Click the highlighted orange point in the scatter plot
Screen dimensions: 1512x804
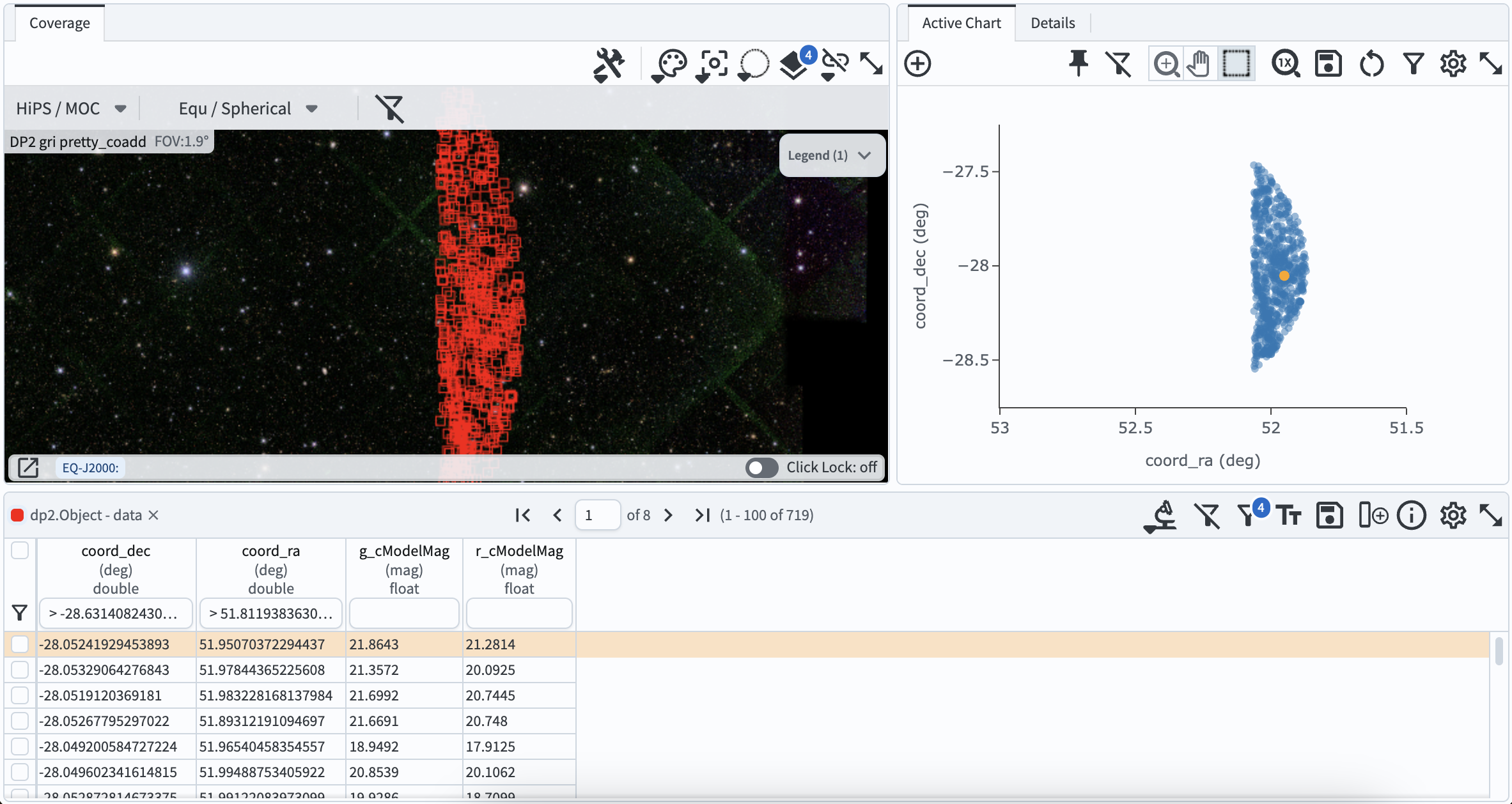[1284, 276]
